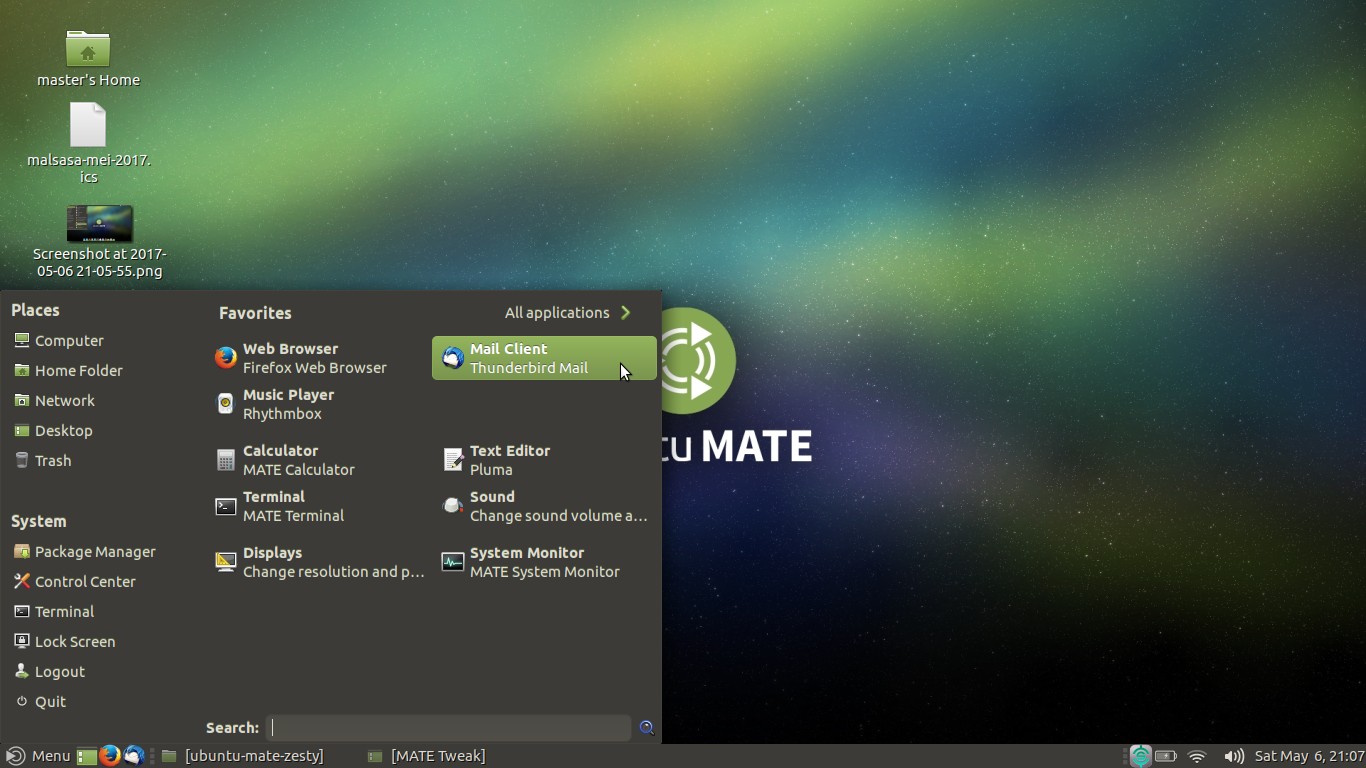Open Displays resolution settings entry
1366x768 pixels.
click(318, 562)
